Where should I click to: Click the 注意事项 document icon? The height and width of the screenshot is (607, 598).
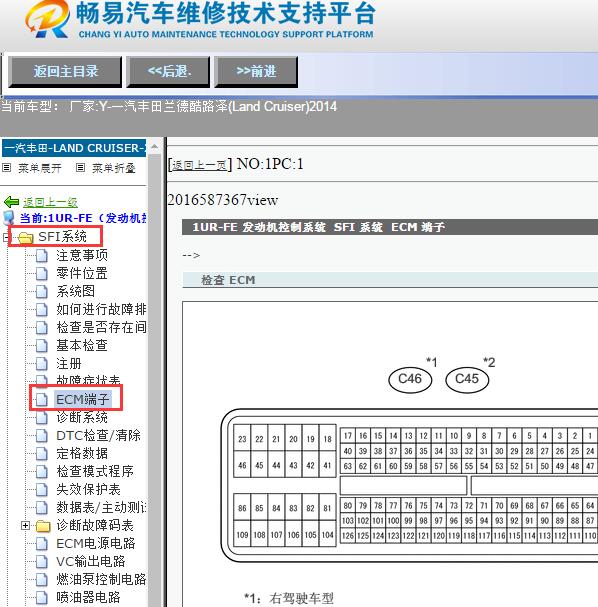[x=41, y=255]
